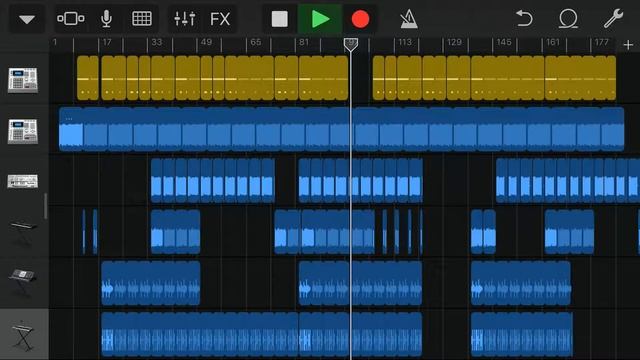Screen dimensions: 640x360
Task: Click bar 113 on the ruler
Action: pyautogui.click(x=405, y=42)
